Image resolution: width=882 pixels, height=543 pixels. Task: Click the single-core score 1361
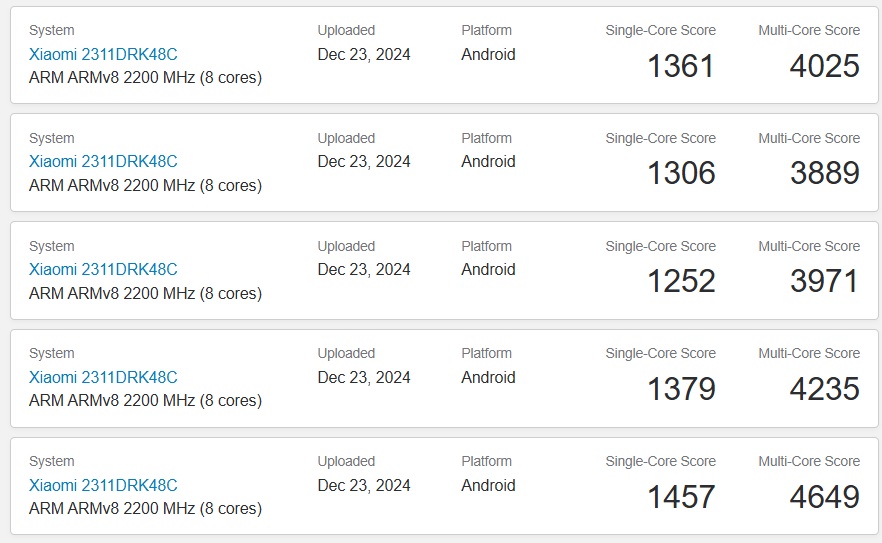coord(681,66)
